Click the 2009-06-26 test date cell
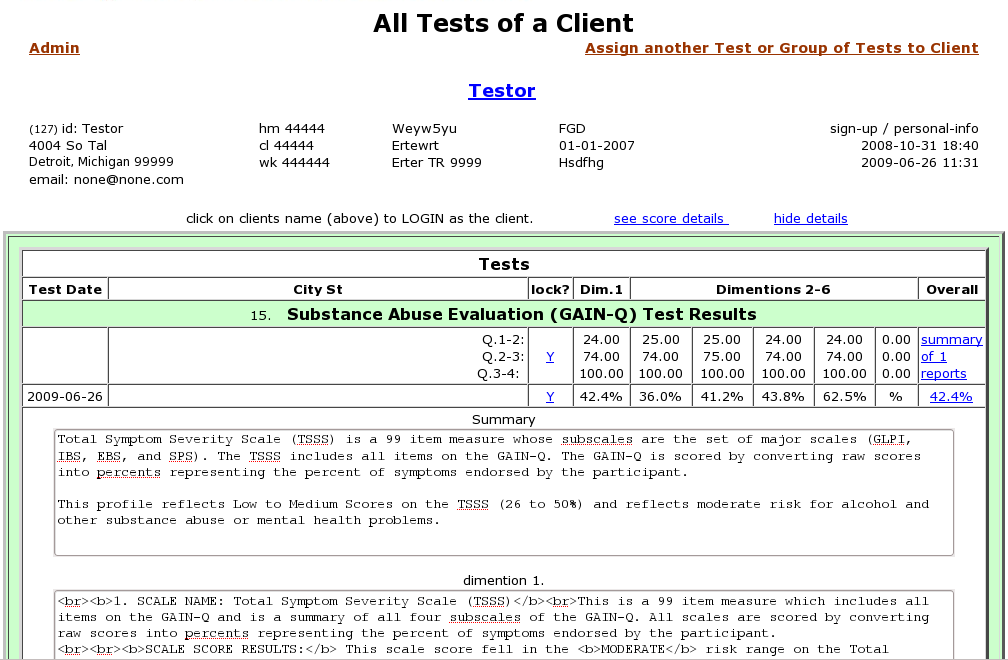1008x660 pixels. (65, 397)
